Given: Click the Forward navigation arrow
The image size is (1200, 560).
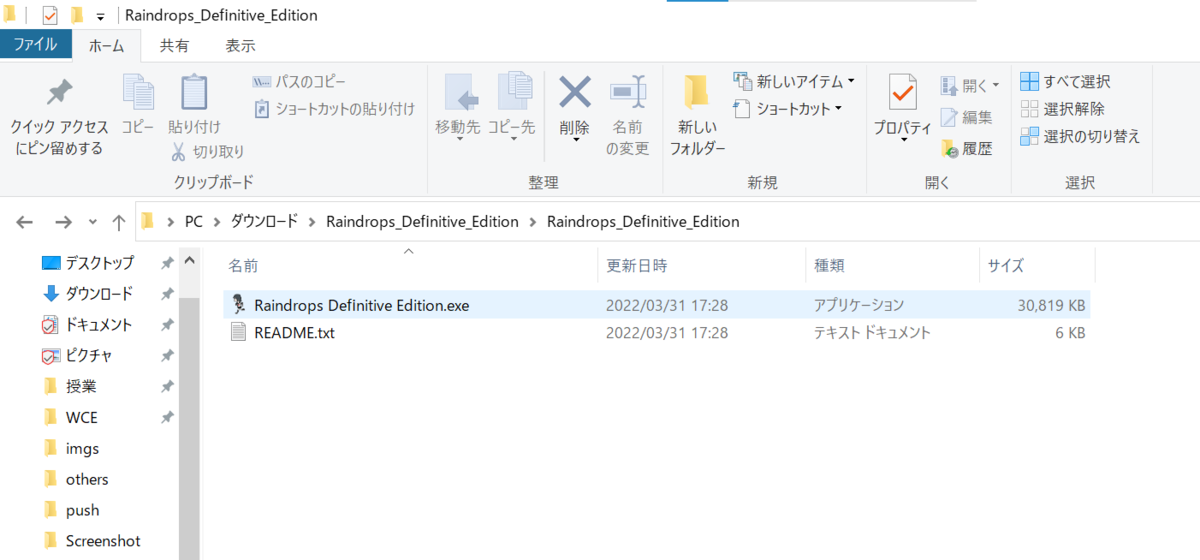Looking at the screenshot, I should click(x=63, y=222).
